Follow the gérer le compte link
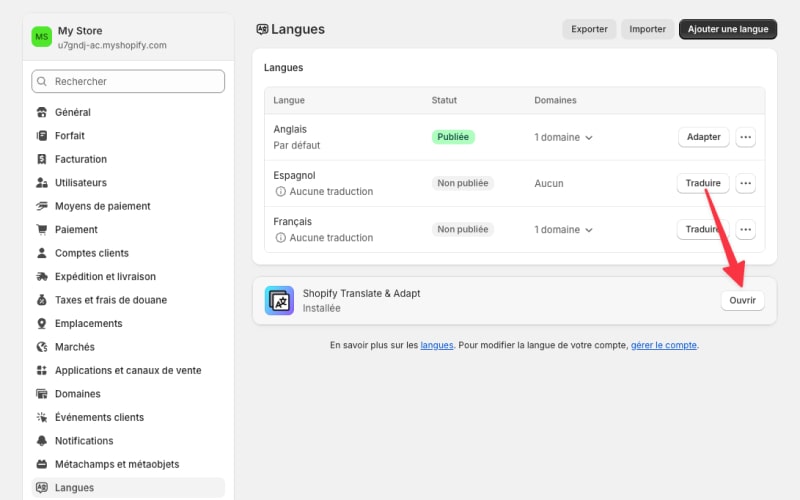The width and height of the screenshot is (800, 500). pos(664,345)
